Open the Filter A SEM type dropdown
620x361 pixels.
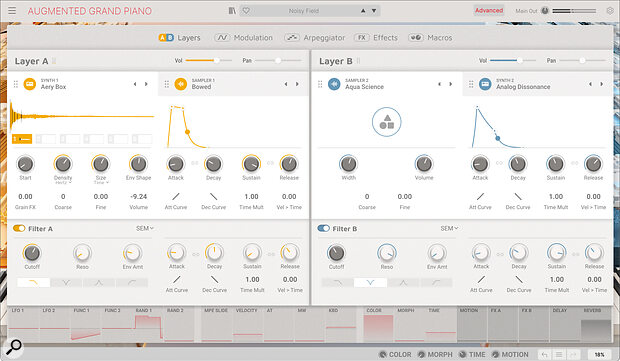tap(145, 228)
